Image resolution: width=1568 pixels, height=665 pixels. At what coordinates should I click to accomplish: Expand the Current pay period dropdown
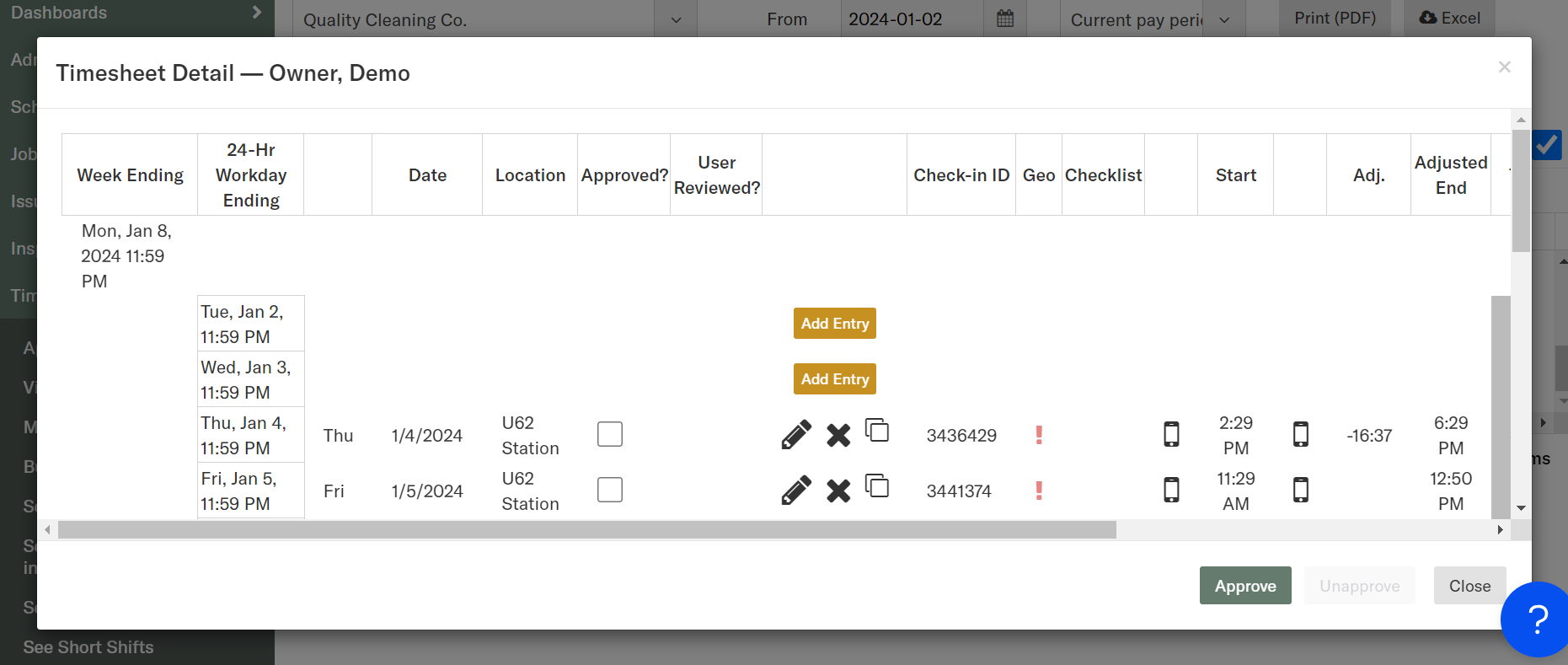tap(1224, 19)
